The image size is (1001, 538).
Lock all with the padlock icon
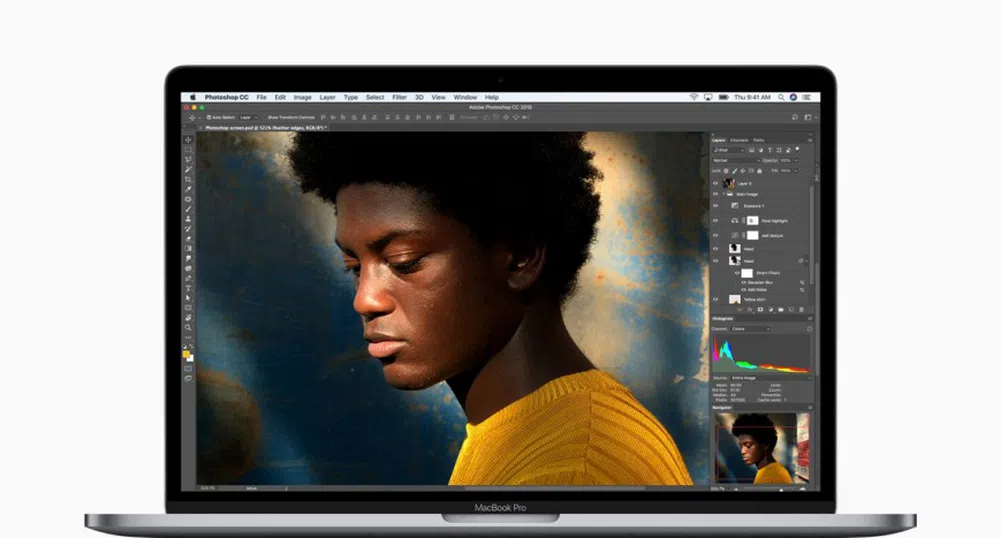760,170
